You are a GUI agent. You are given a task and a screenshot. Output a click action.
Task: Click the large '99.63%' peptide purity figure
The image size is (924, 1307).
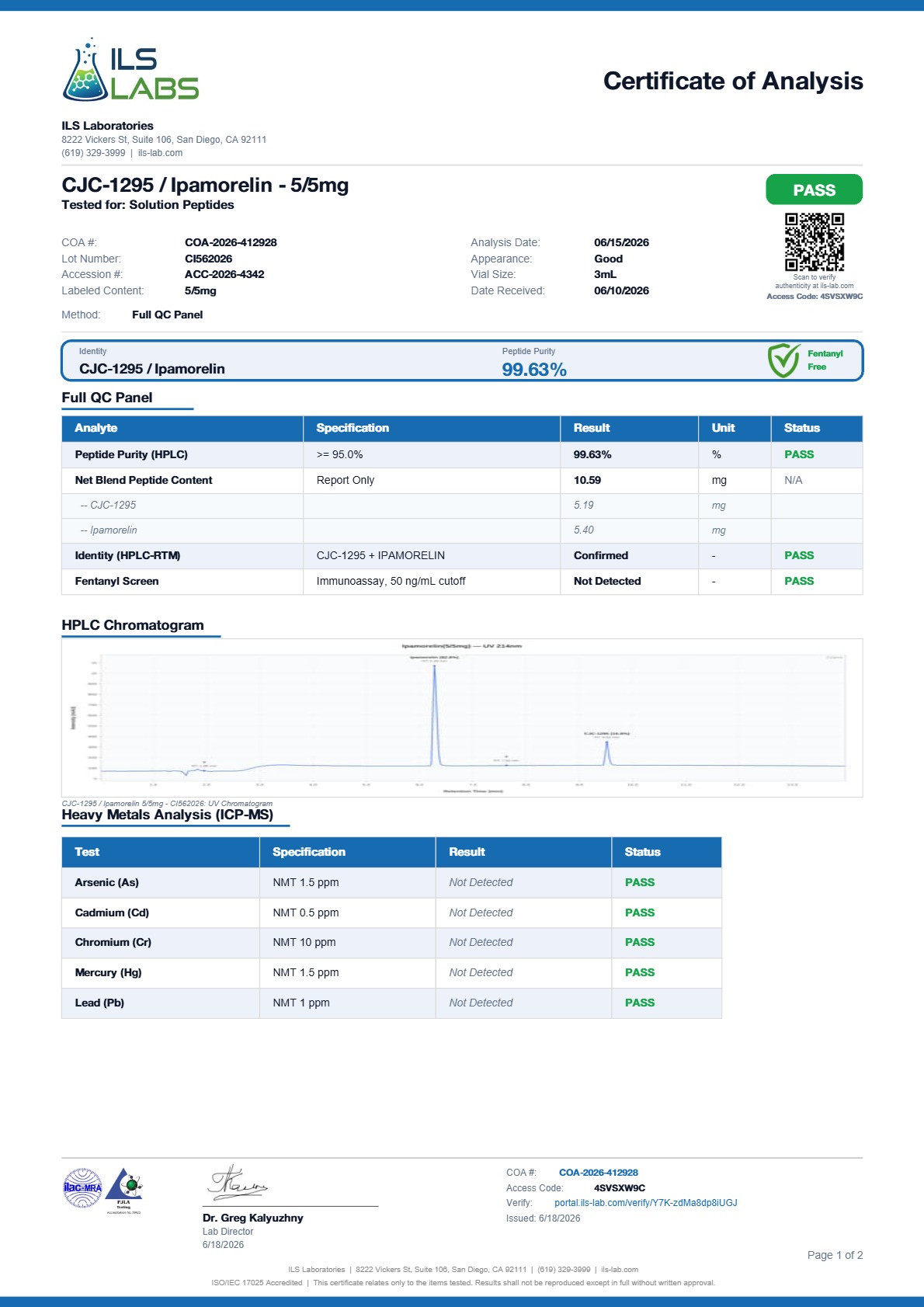point(534,370)
